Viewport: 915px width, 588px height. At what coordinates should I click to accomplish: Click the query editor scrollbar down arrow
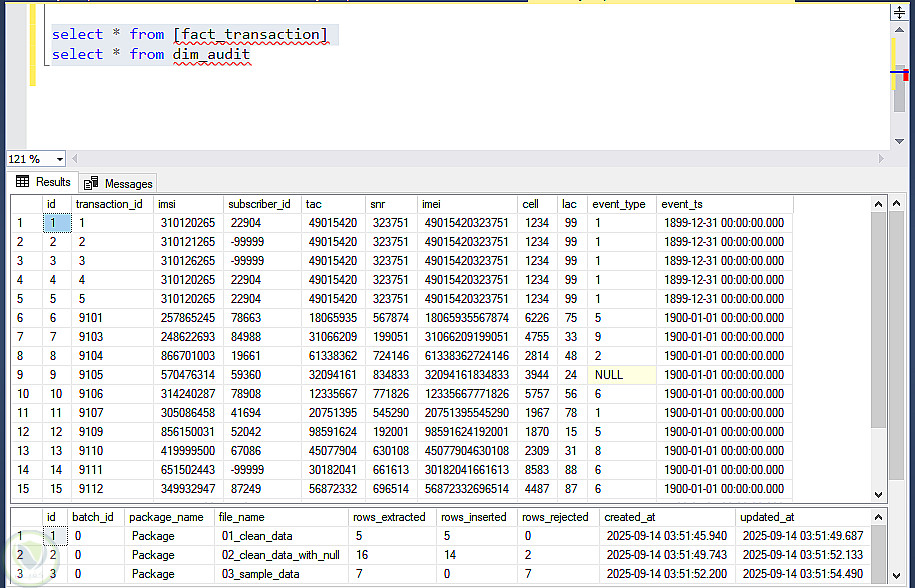[x=901, y=141]
